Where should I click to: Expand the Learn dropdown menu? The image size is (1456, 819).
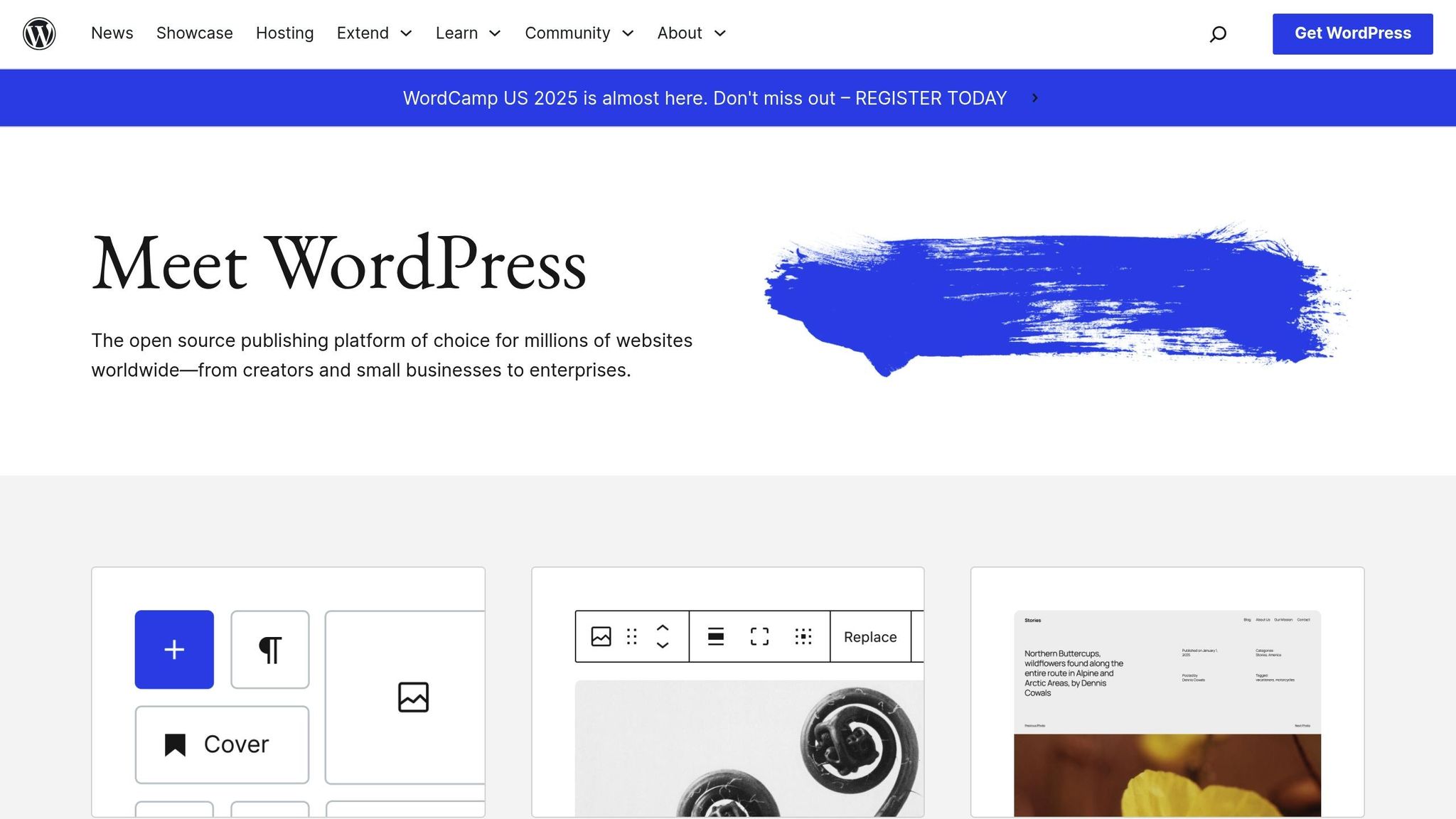[x=495, y=33]
